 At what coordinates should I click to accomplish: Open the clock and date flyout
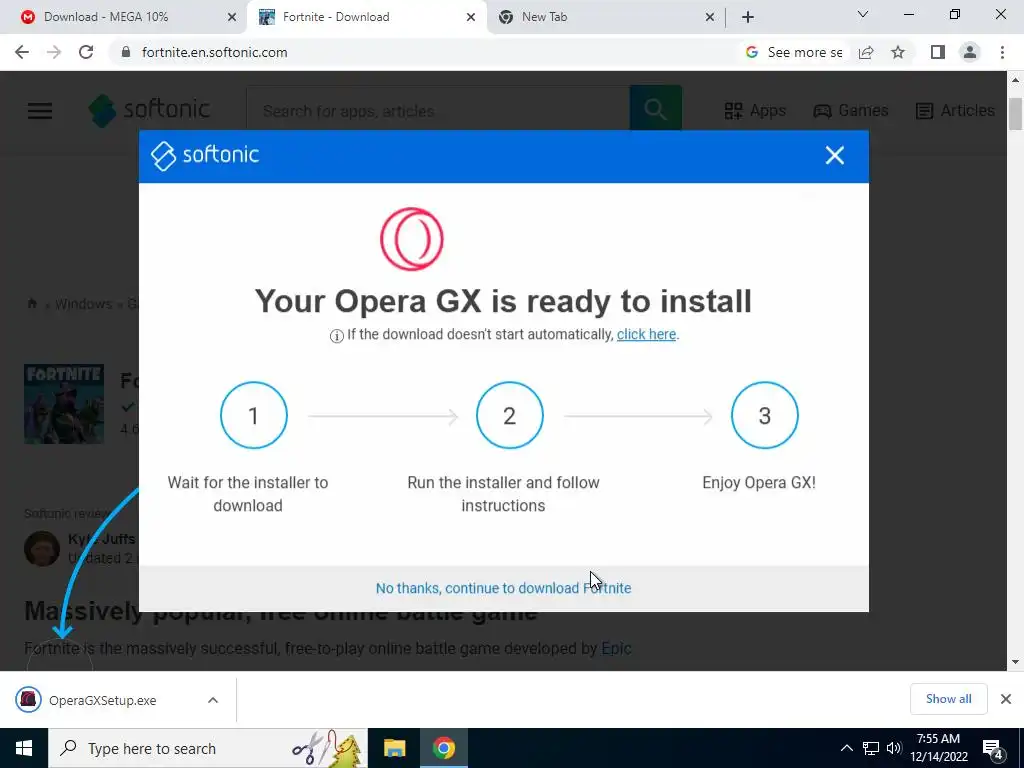(x=938, y=748)
